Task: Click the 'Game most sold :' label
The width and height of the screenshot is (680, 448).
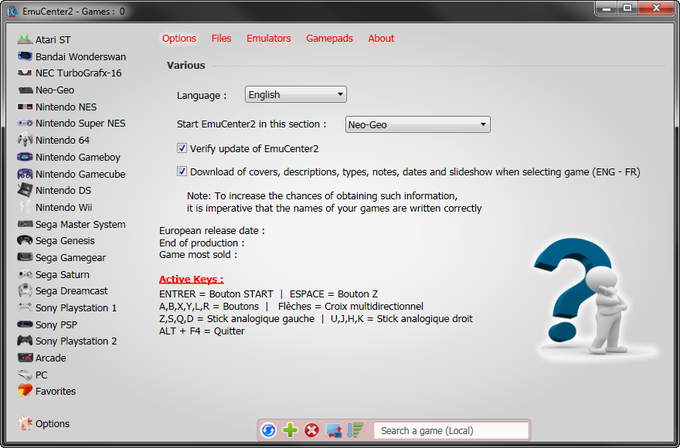Action: (x=198, y=255)
